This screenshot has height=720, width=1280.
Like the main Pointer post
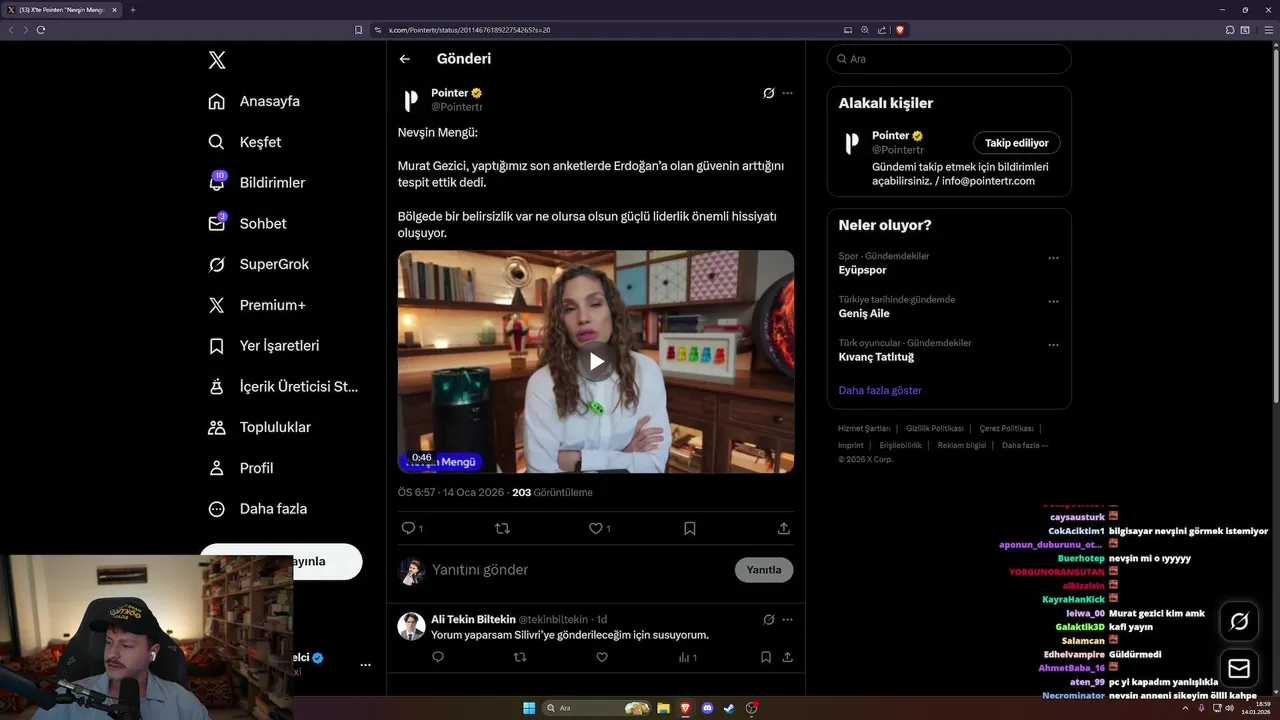click(x=596, y=528)
